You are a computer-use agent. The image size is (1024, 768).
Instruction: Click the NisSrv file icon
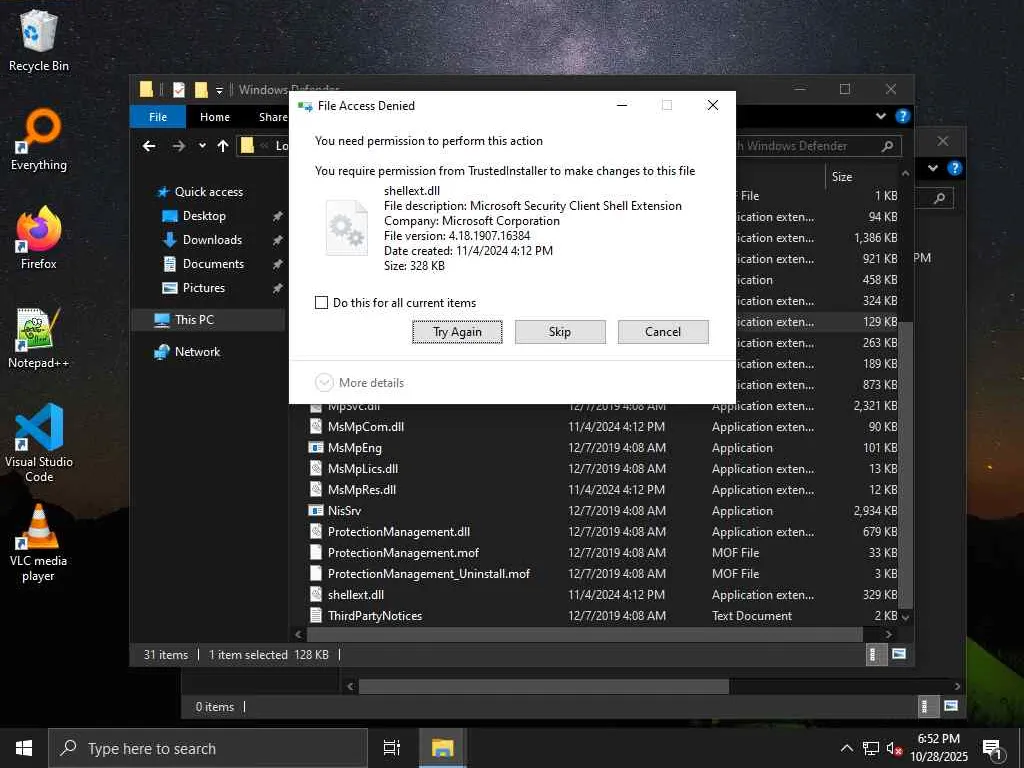[x=316, y=511]
